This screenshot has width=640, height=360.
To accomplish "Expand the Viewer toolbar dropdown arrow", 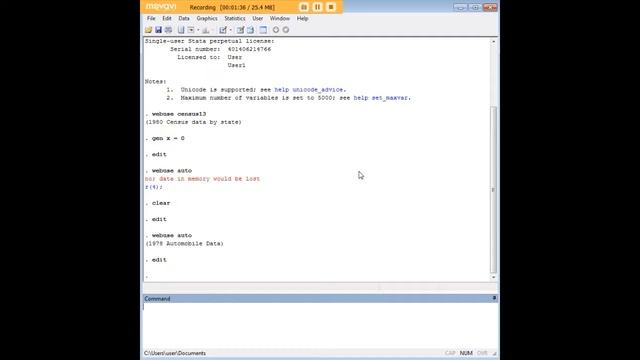I will 198,30.
